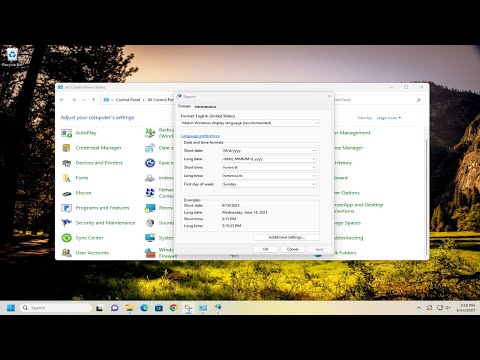The height and width of the screenshot is (360, 480).
Task: Open Storage Spaces in Control Panel
Action: pyautogui.click(x=348, y=223)
